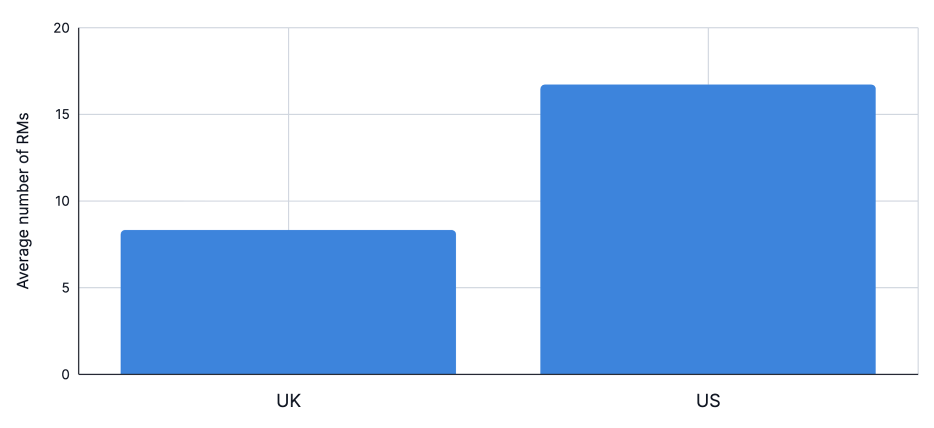Screen dimensions: 934x428
Task: Click the horizontal gridline at value 20
Action: tap(498, 28)
